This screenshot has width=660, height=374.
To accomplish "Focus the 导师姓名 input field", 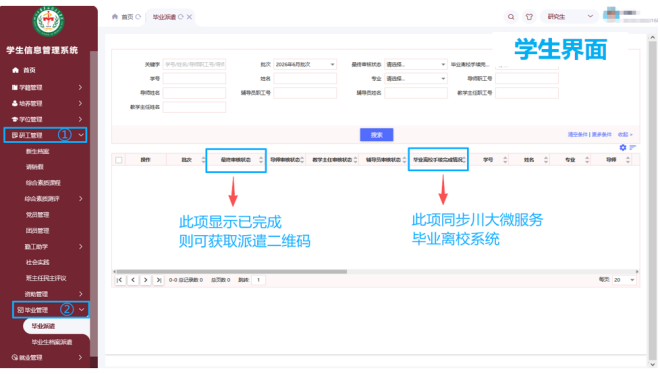I will 194,93.
